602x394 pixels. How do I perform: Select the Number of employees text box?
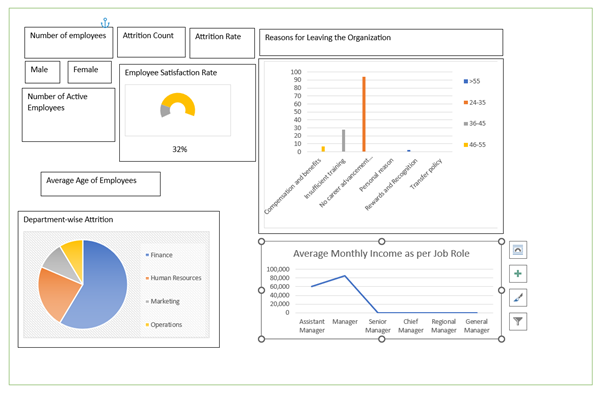[x=68, y=42]
